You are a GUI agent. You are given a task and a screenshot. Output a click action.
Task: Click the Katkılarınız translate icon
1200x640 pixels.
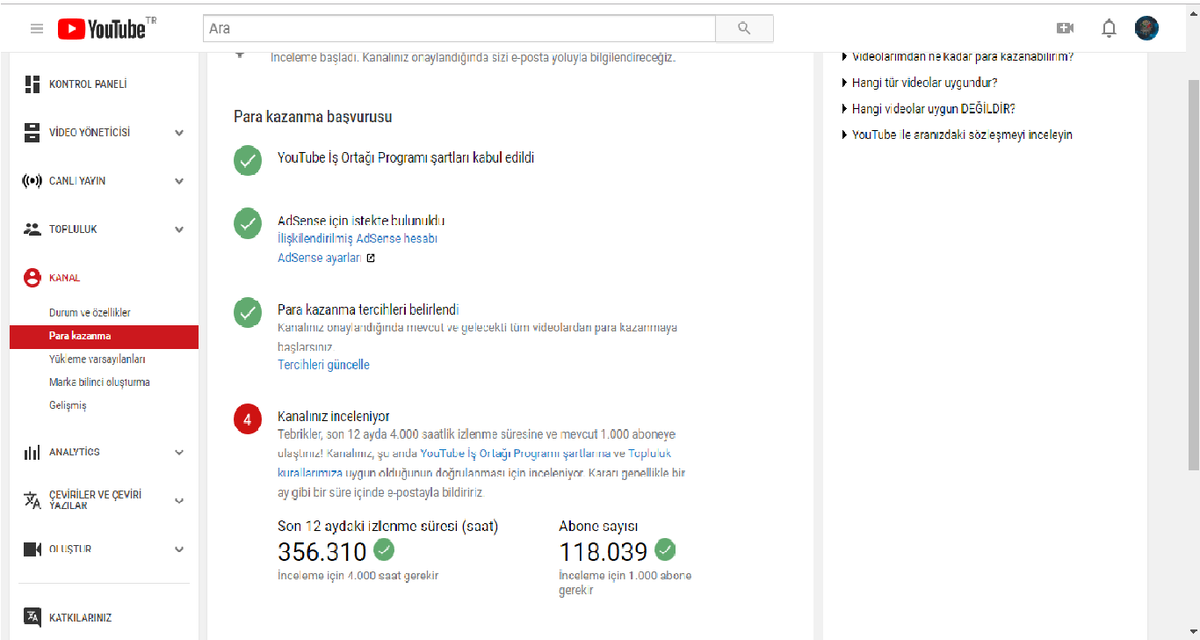[x=31, y=617]
